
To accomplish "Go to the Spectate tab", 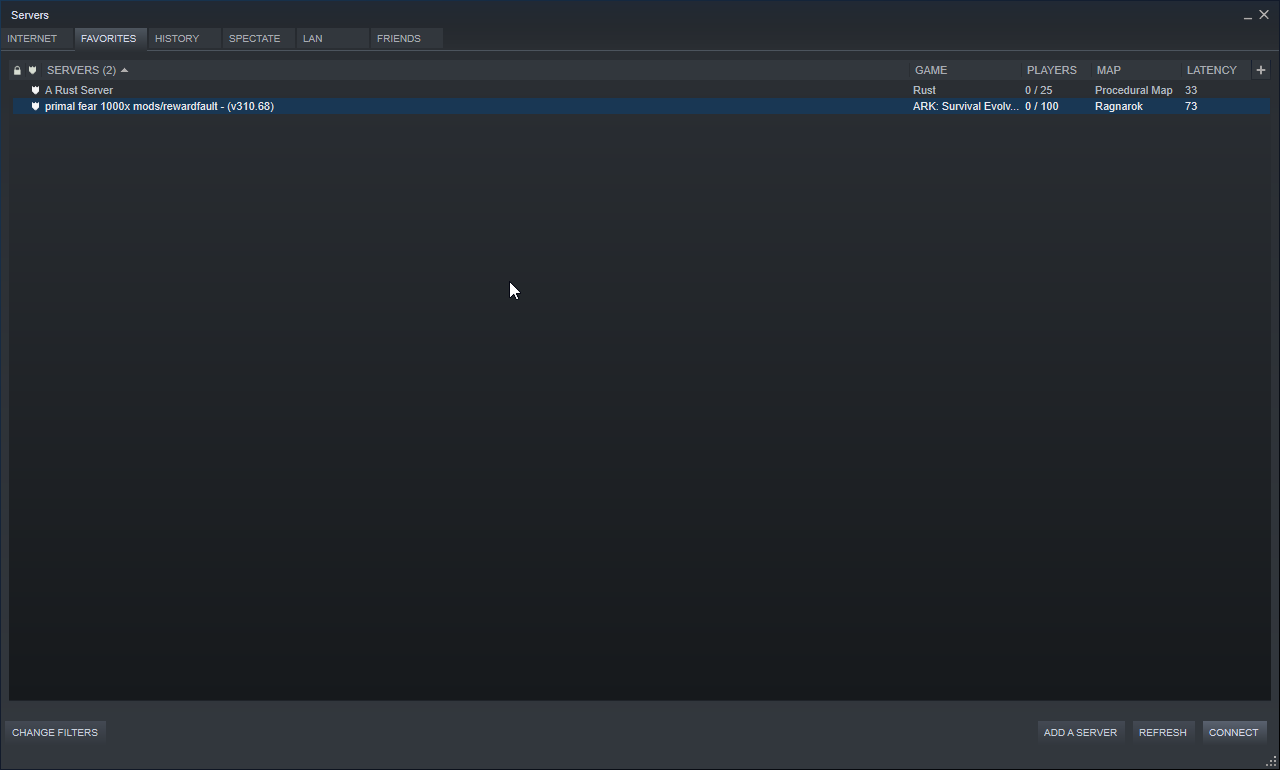I will coord(254,39).
